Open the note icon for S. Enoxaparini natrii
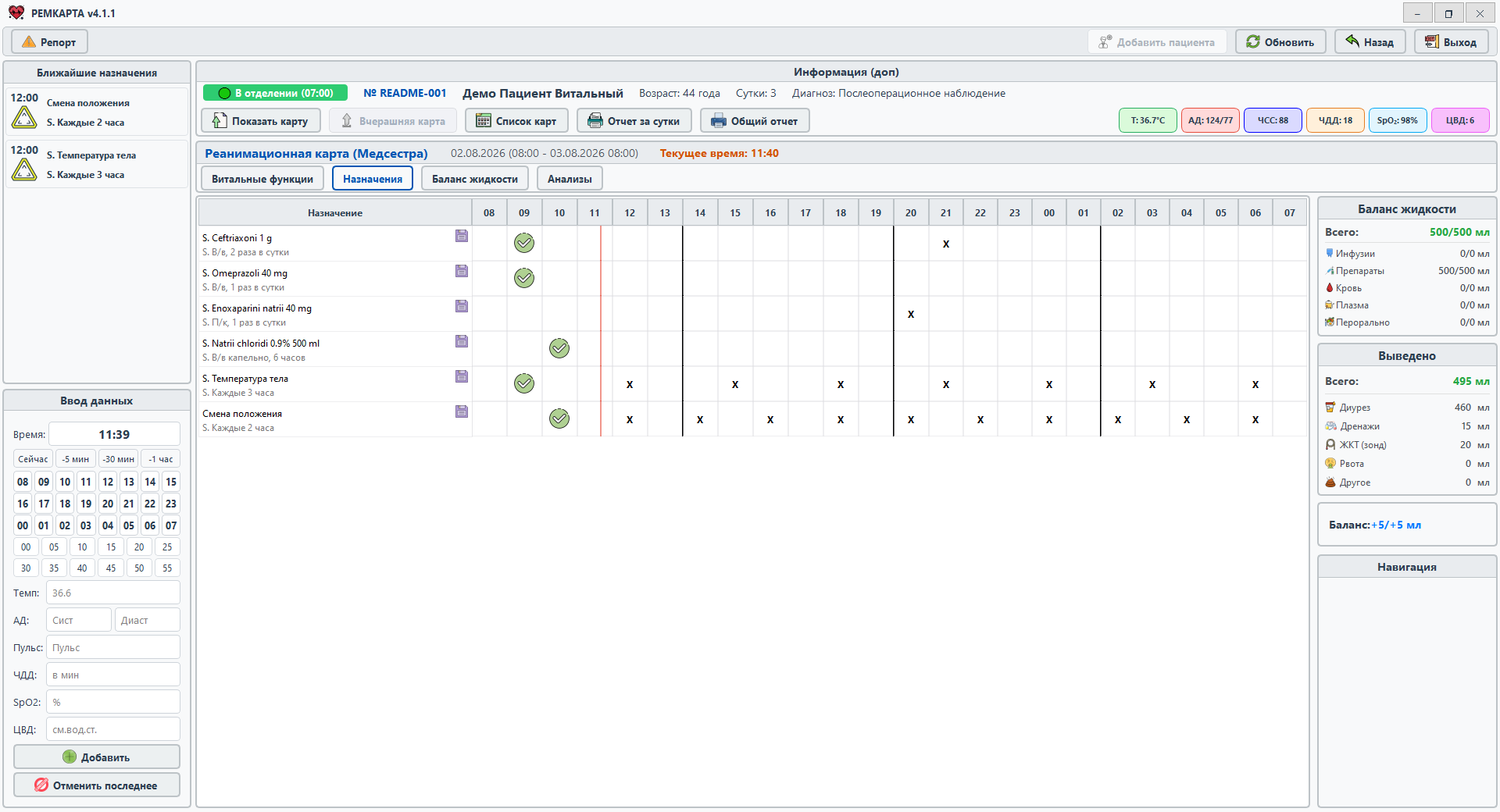Image resolution: width=1500 pixels, height=812 pixels. (x=462, y=306)
